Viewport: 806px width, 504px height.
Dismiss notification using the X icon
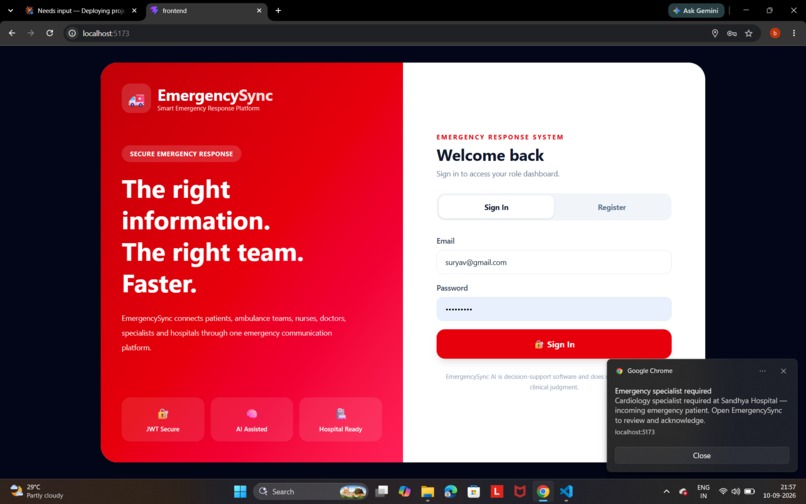click(783, 371)
